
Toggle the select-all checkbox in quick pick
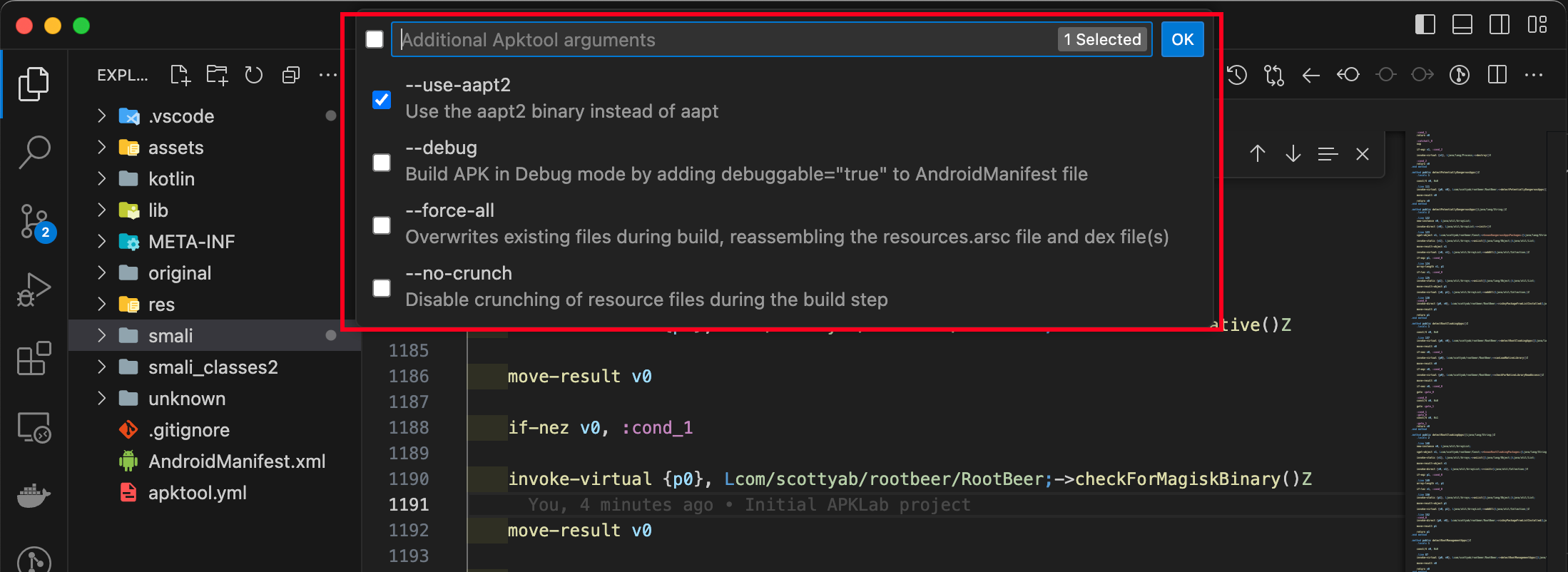pos(375,39)
